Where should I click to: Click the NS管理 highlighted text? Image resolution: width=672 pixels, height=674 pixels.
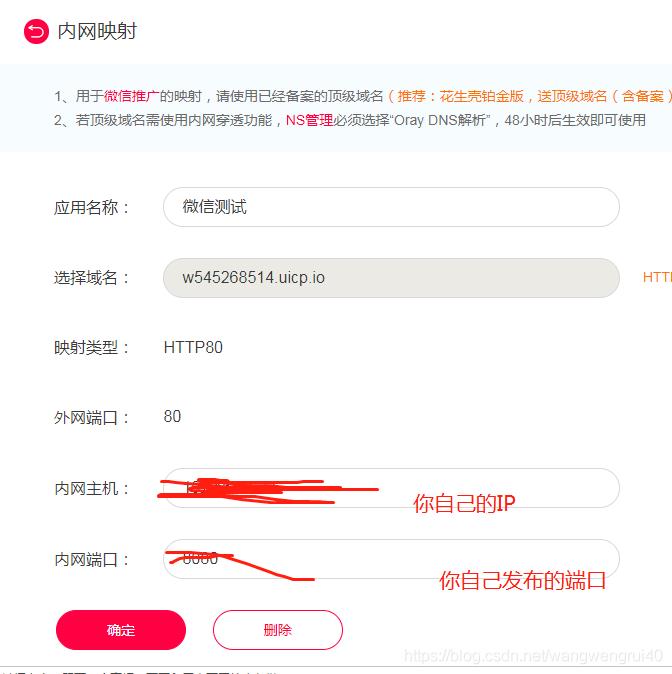pos(309,121)
